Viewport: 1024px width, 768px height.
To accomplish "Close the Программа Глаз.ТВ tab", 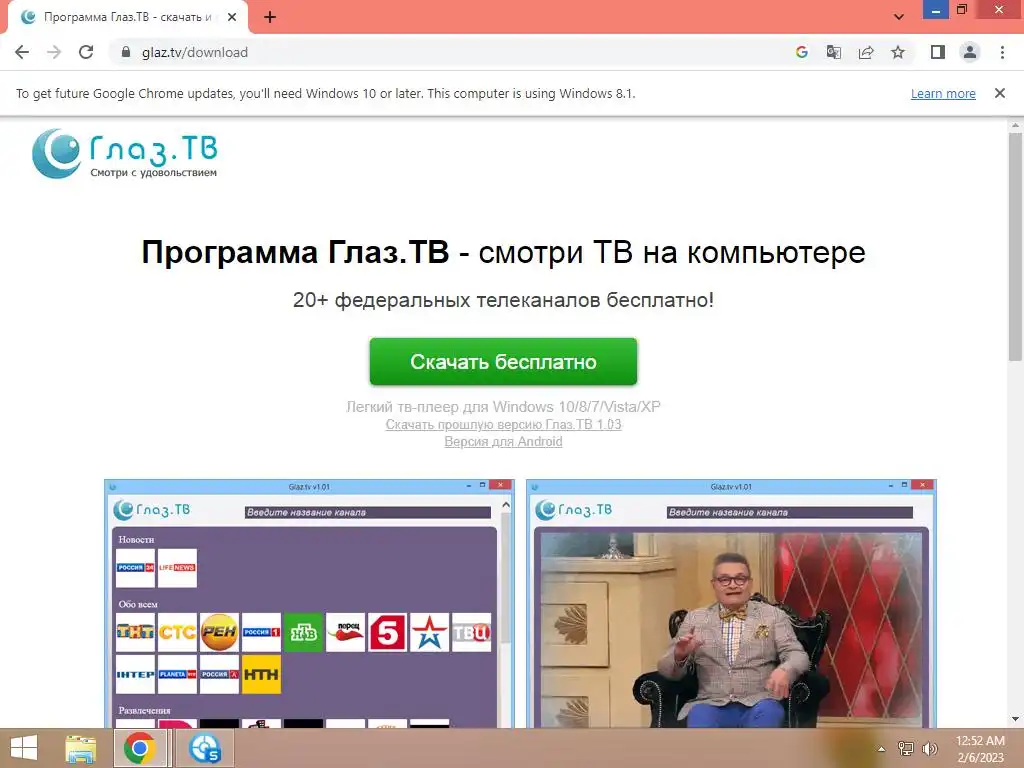I will coord(232,18).
